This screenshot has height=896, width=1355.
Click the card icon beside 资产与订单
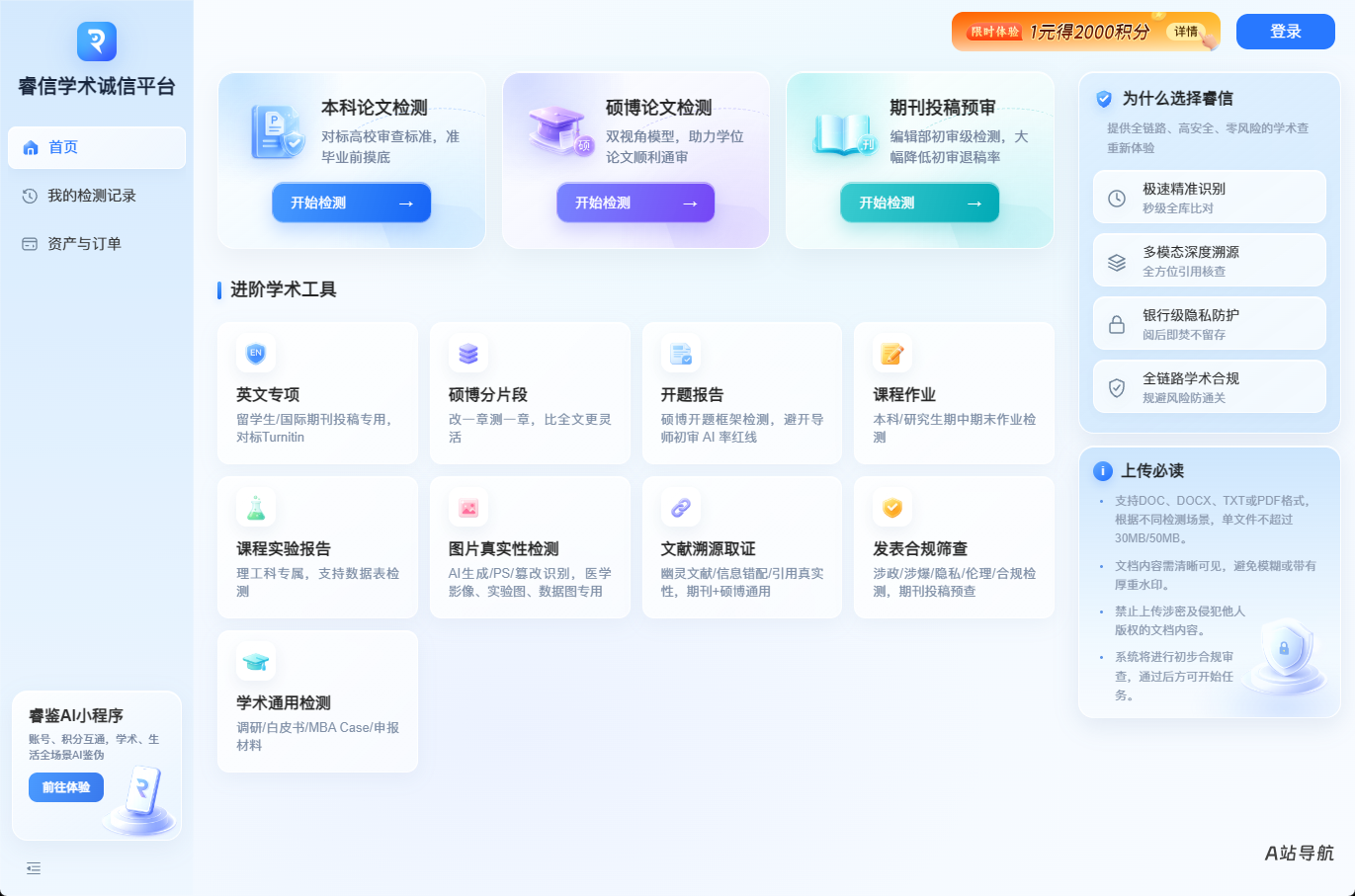[x=30, y=244]
